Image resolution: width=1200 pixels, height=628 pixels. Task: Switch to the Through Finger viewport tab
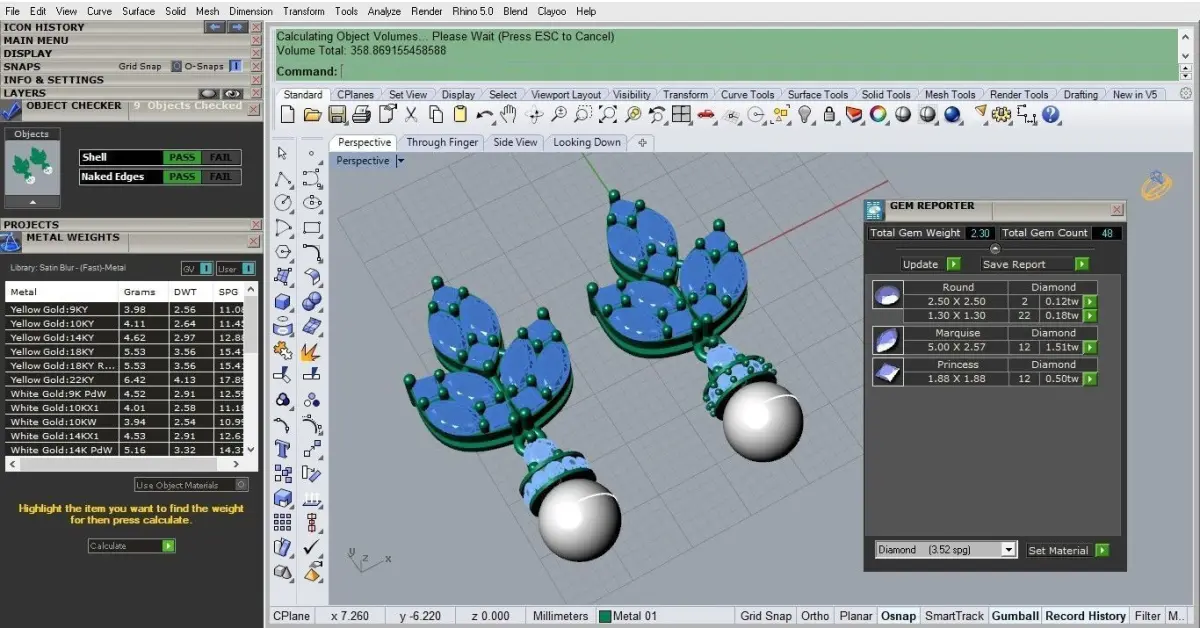pos(442,142)
